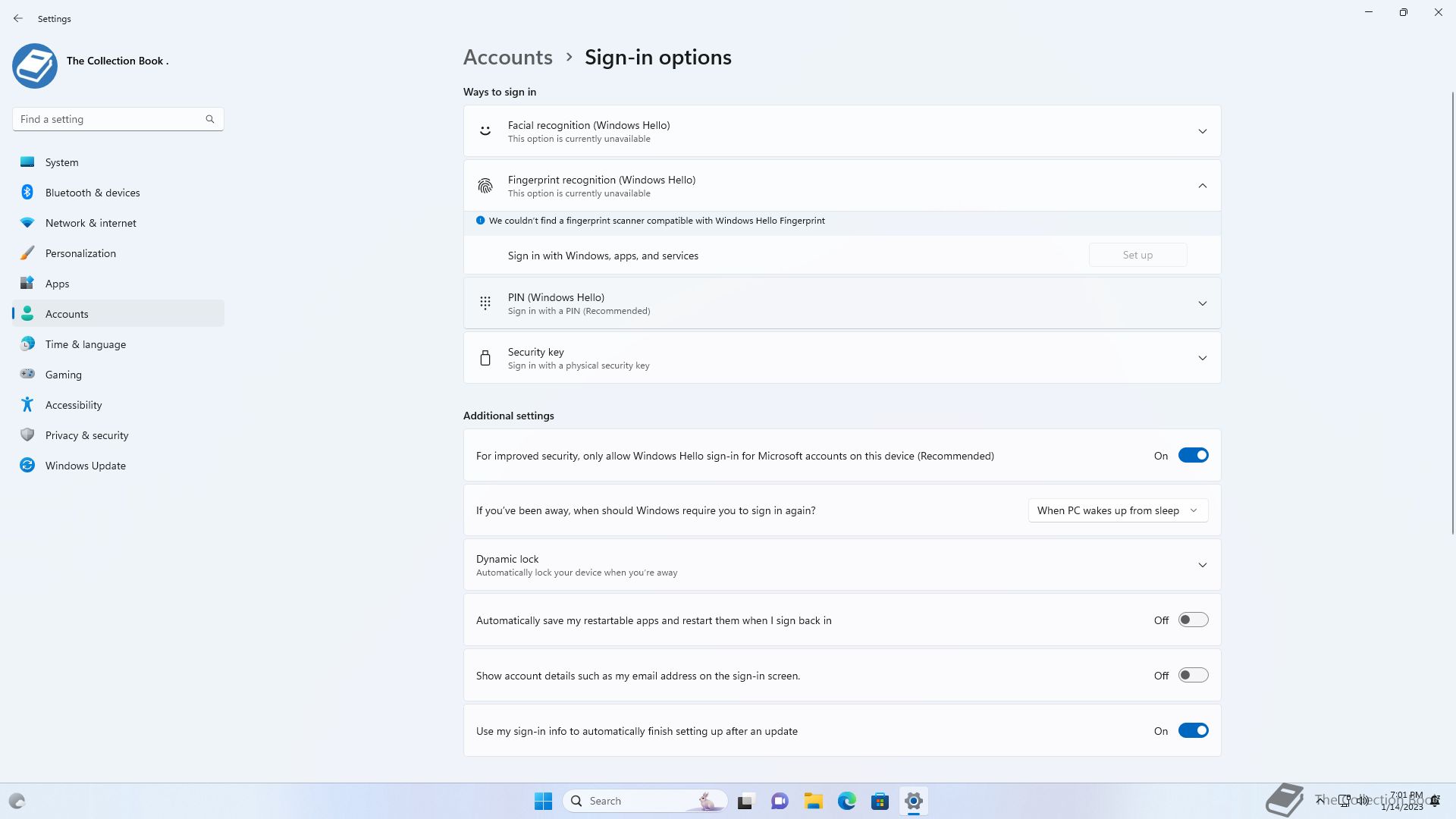1456x819 pixels.
Task: Click the widgets icon at taskbar left
Action: point(17,801)
